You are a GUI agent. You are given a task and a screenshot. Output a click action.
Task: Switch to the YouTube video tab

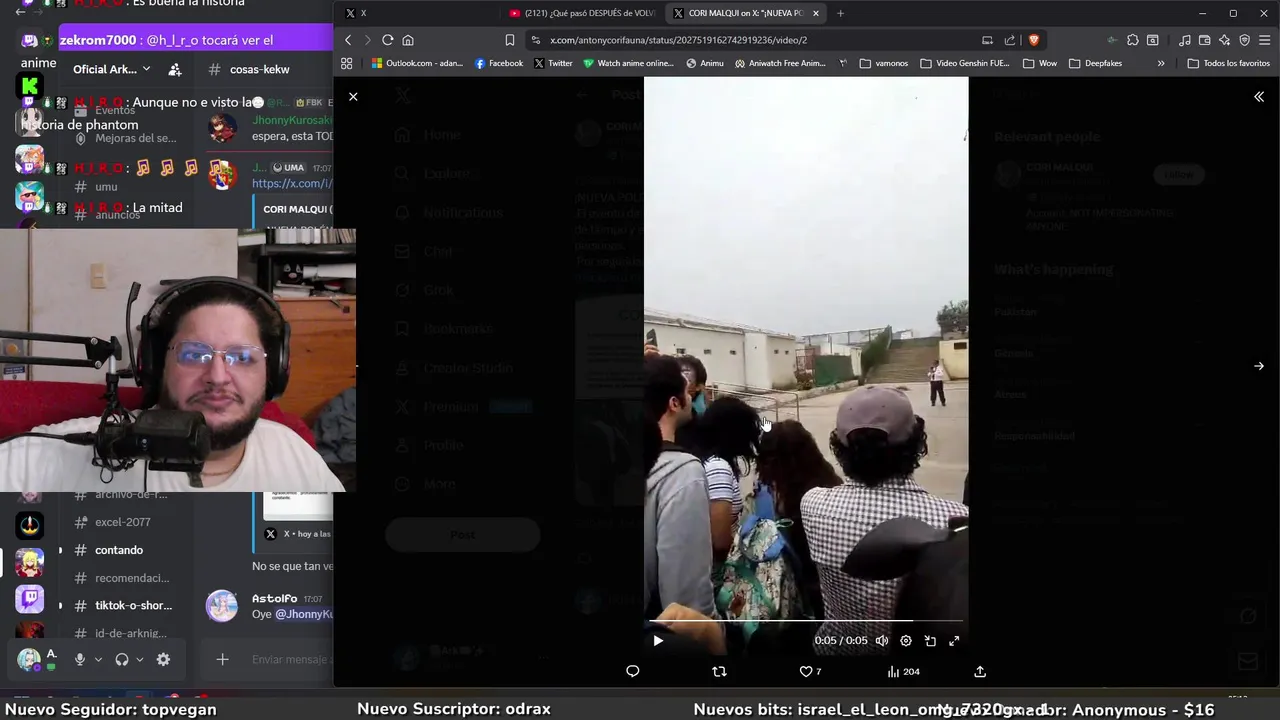(x=581, y=13)
